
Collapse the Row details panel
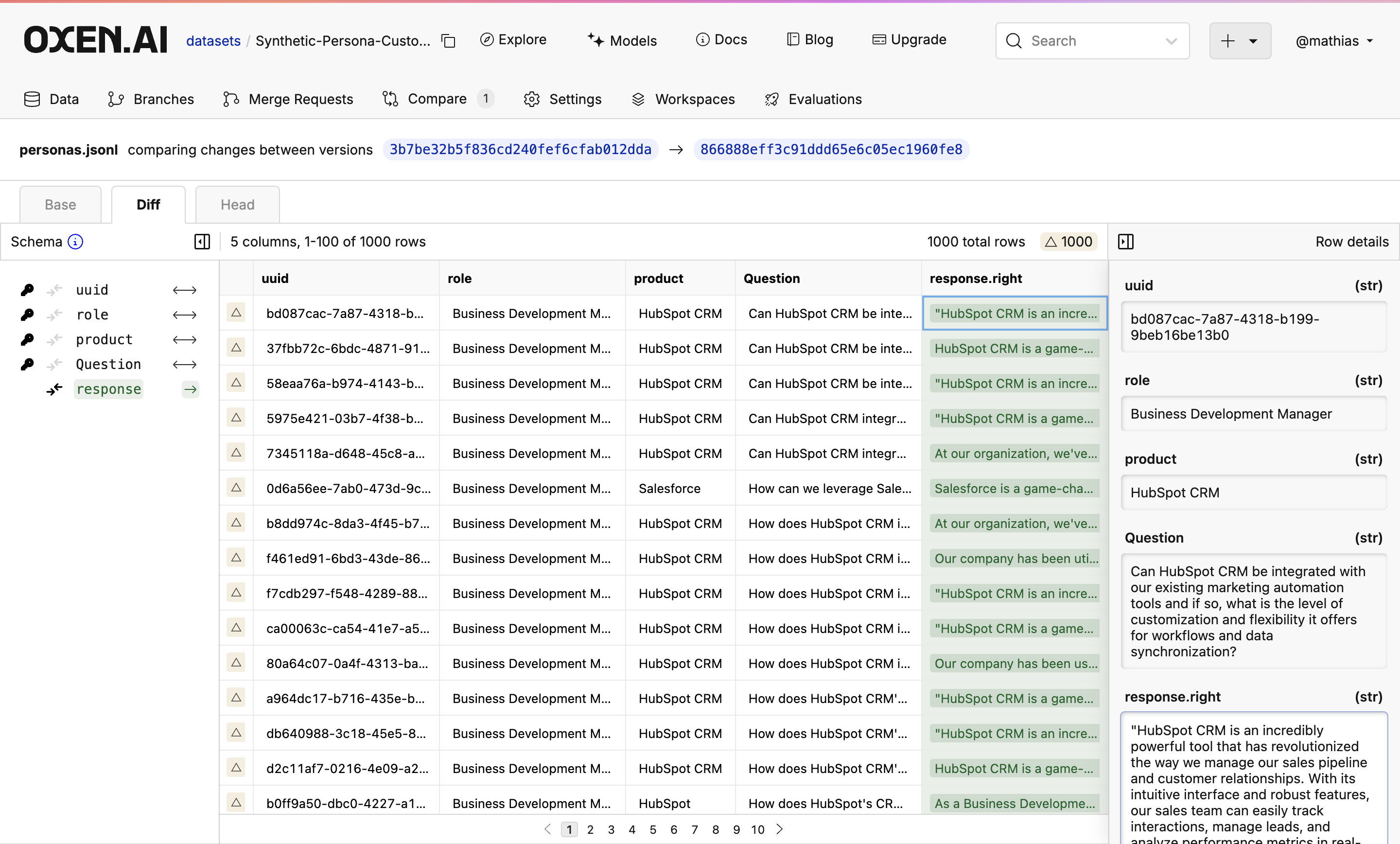tap(1125, 242)
